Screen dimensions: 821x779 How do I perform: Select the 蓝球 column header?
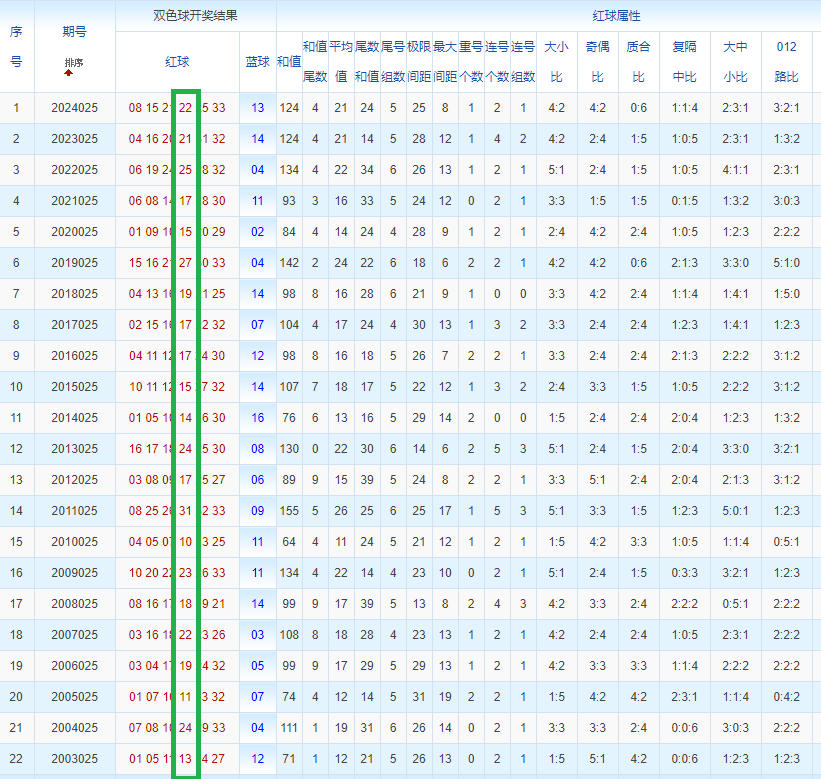(257, 61)
